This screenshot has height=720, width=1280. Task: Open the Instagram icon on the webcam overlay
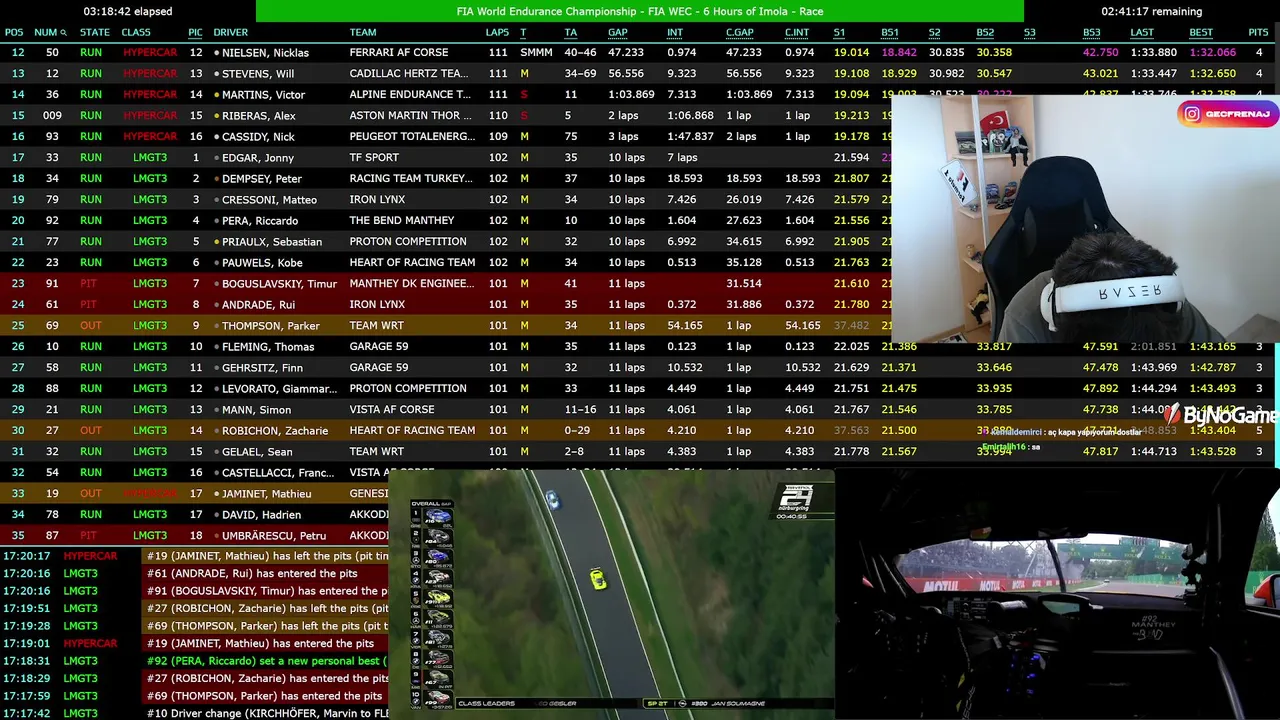[1192, 114]
